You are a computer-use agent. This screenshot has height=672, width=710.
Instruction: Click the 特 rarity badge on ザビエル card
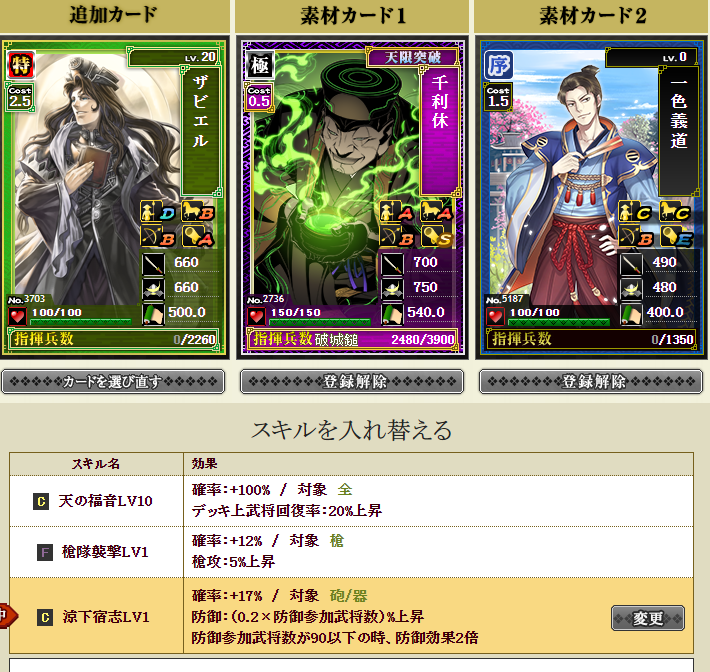tap(21, 65)
